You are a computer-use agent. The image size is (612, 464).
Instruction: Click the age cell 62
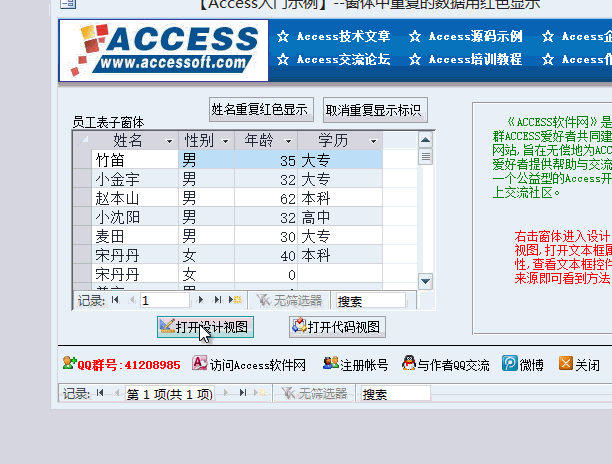point(266,198)
